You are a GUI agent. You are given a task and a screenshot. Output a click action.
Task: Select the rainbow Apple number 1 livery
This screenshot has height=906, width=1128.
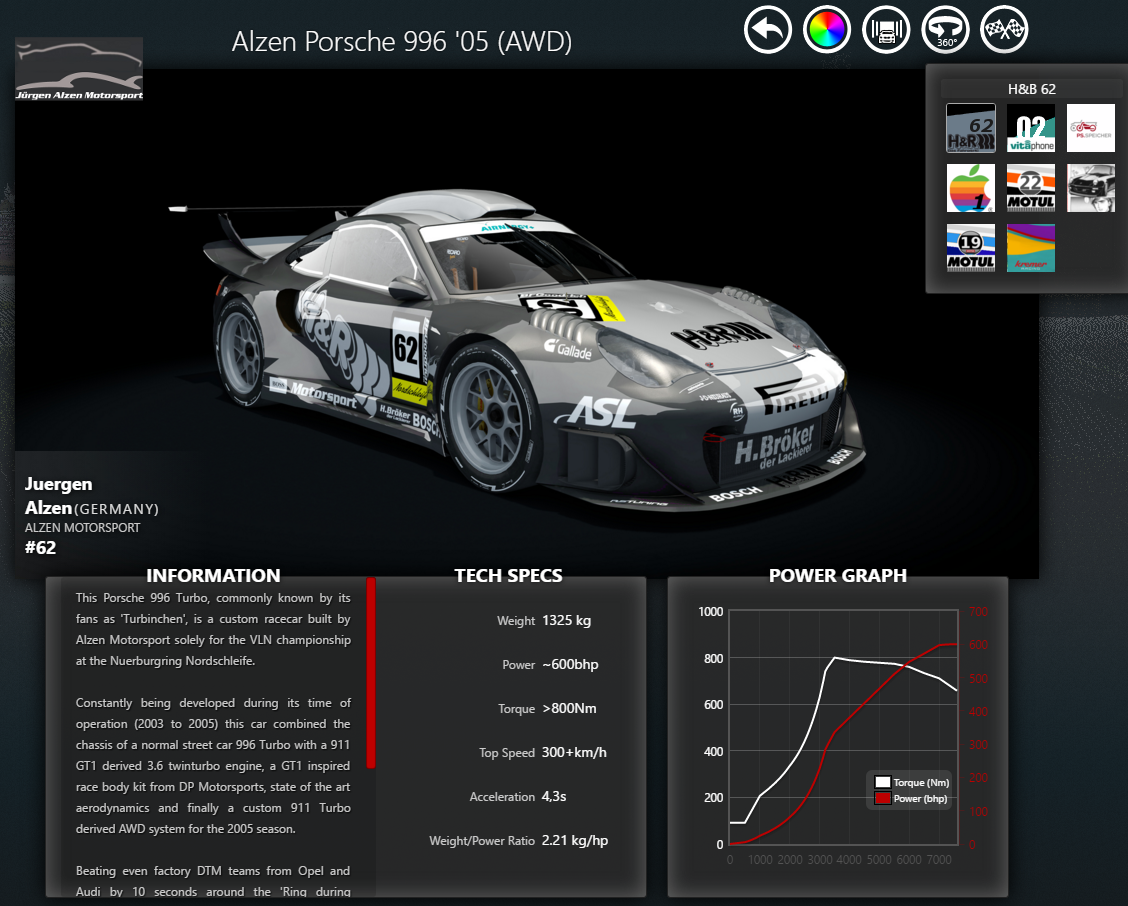click(970, 188)
